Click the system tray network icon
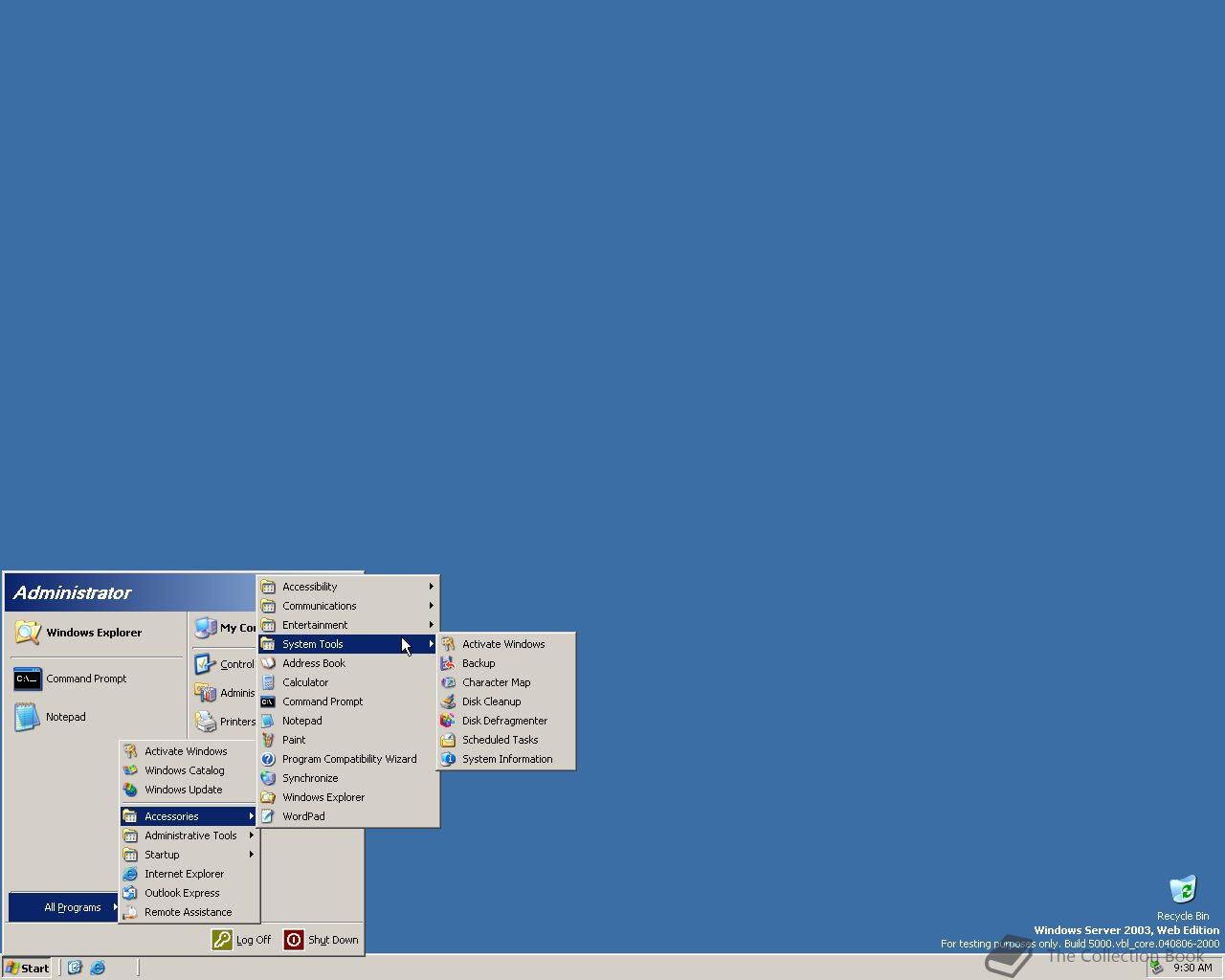 pyautogui.click(x=1157, y=968)
